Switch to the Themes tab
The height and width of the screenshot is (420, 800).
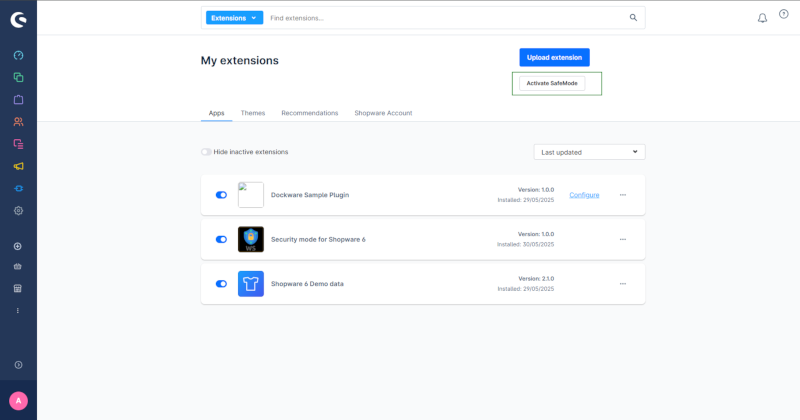coord(253,113)
